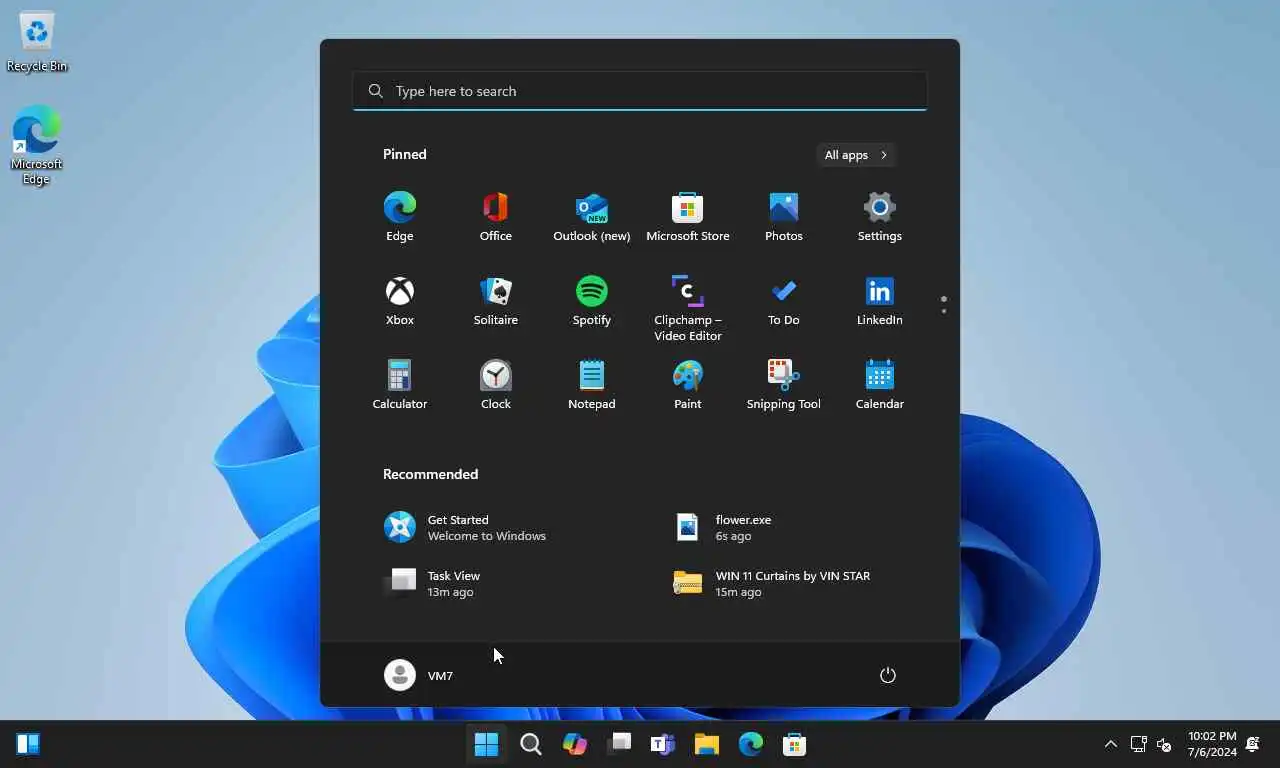Open the Paint app
Image resolution: width=1280 pixels, height=768 pixels.
pos(687,385)
